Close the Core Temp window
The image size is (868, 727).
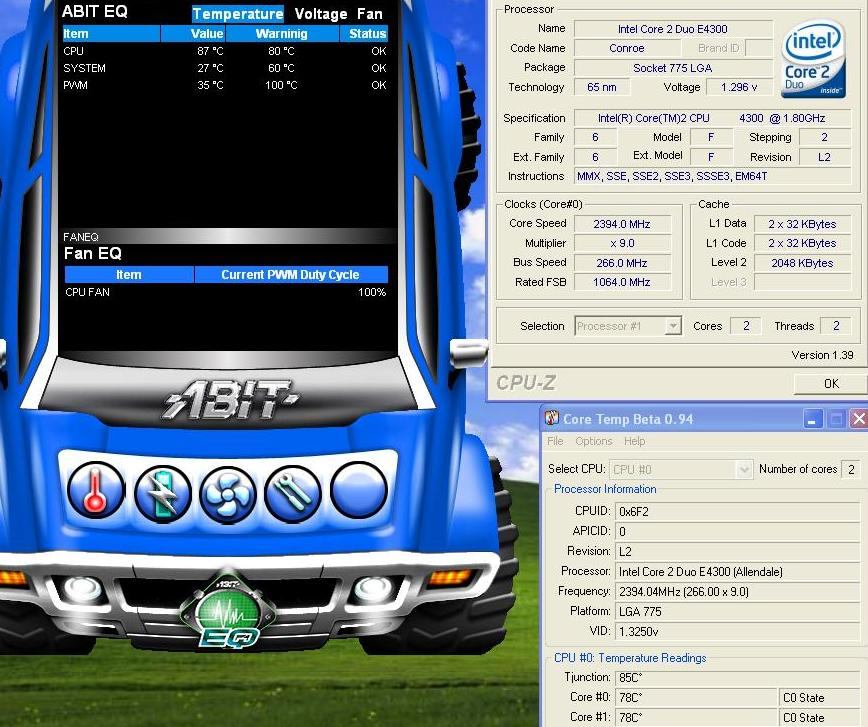(859, 419)
